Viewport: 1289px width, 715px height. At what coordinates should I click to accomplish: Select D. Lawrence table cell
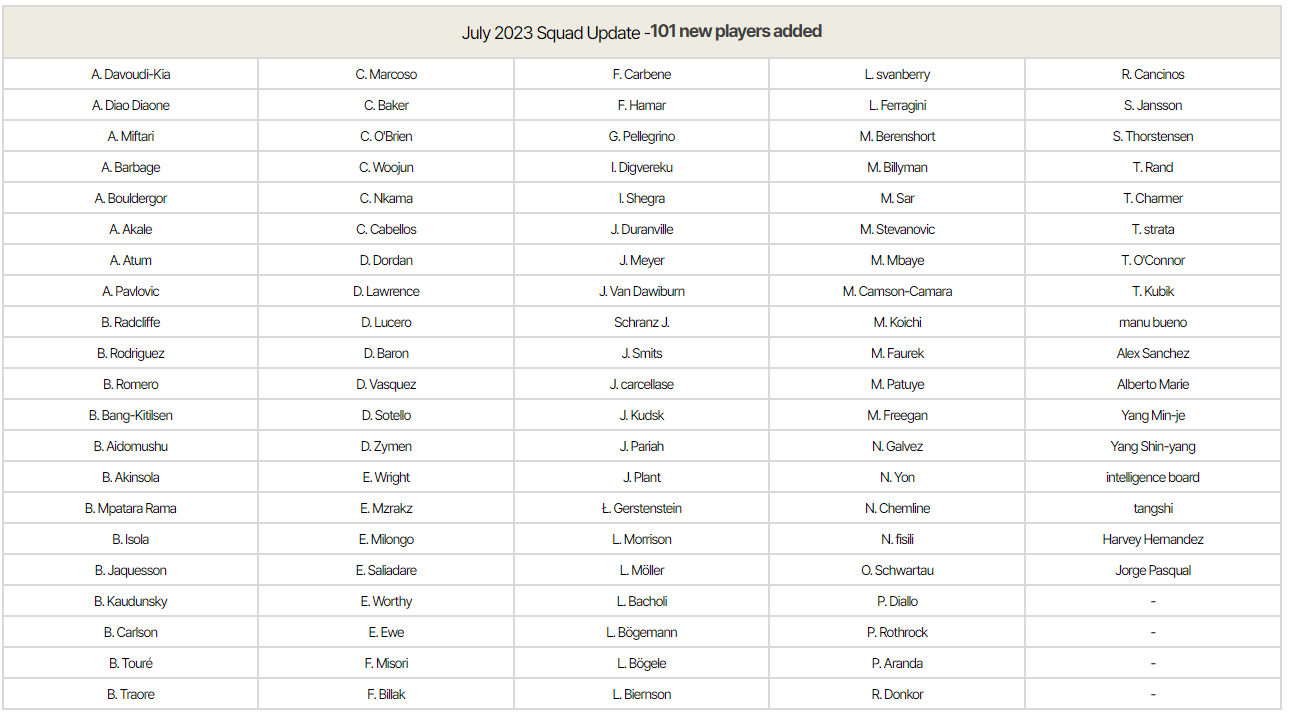(386, 292)
